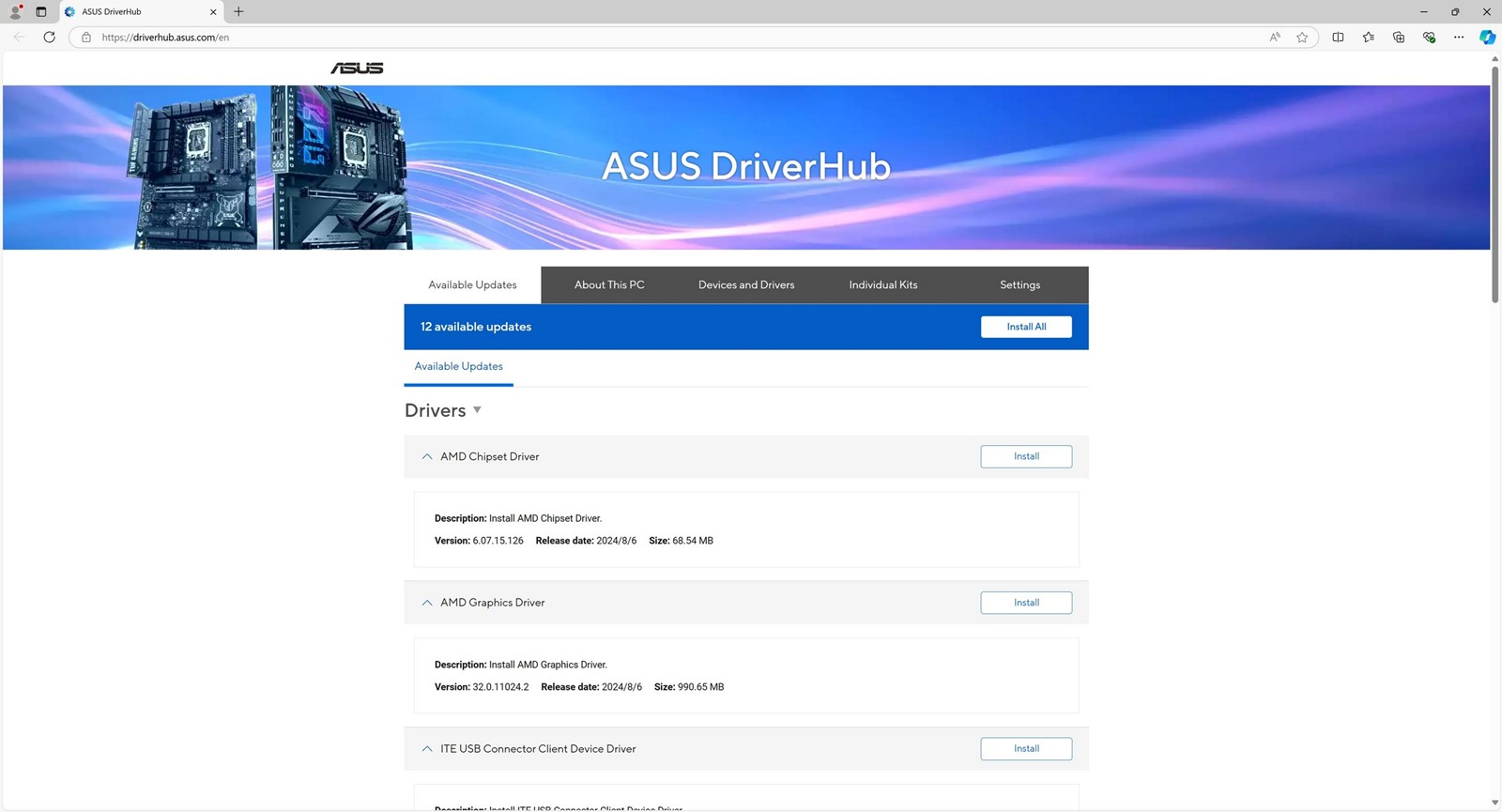The height and width of the screenshot is (812, 1502).
Task: Collapse ITE USB Connector Client Device Driver
Action: point(427,749)
